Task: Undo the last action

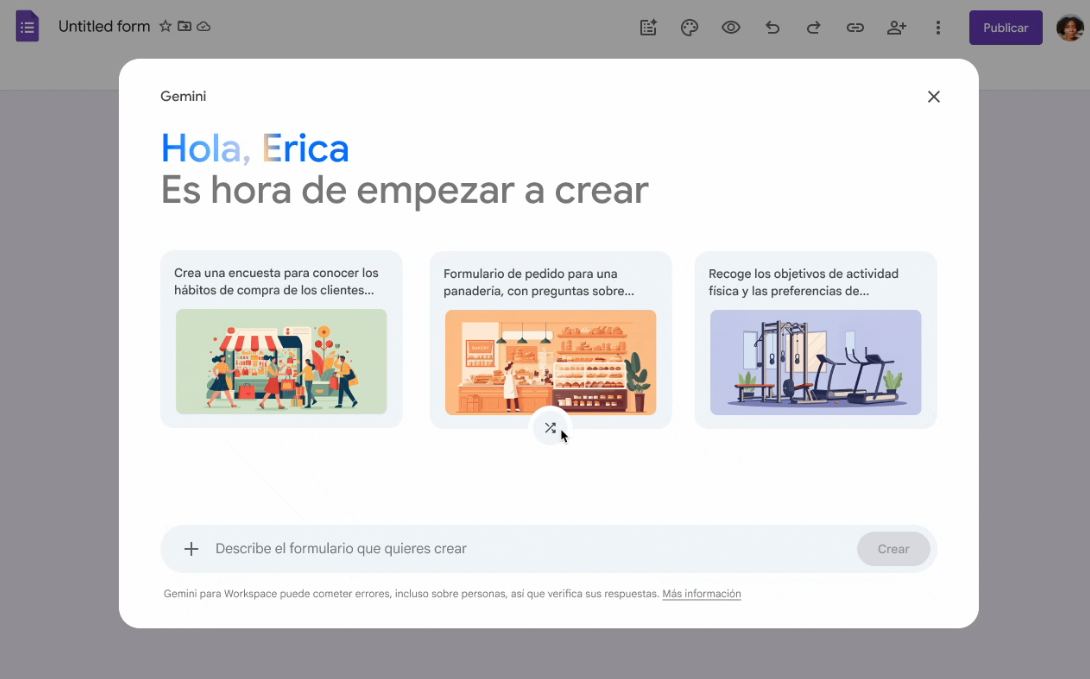Action: pos(772,28)
